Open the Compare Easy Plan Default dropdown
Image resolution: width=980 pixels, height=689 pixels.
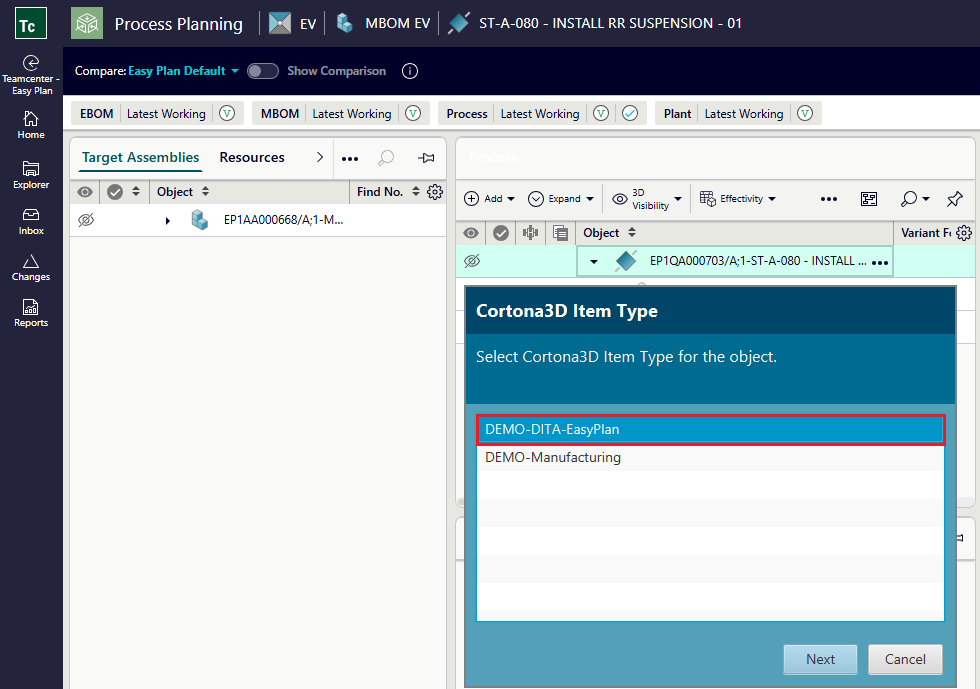(x=182, y=71)
